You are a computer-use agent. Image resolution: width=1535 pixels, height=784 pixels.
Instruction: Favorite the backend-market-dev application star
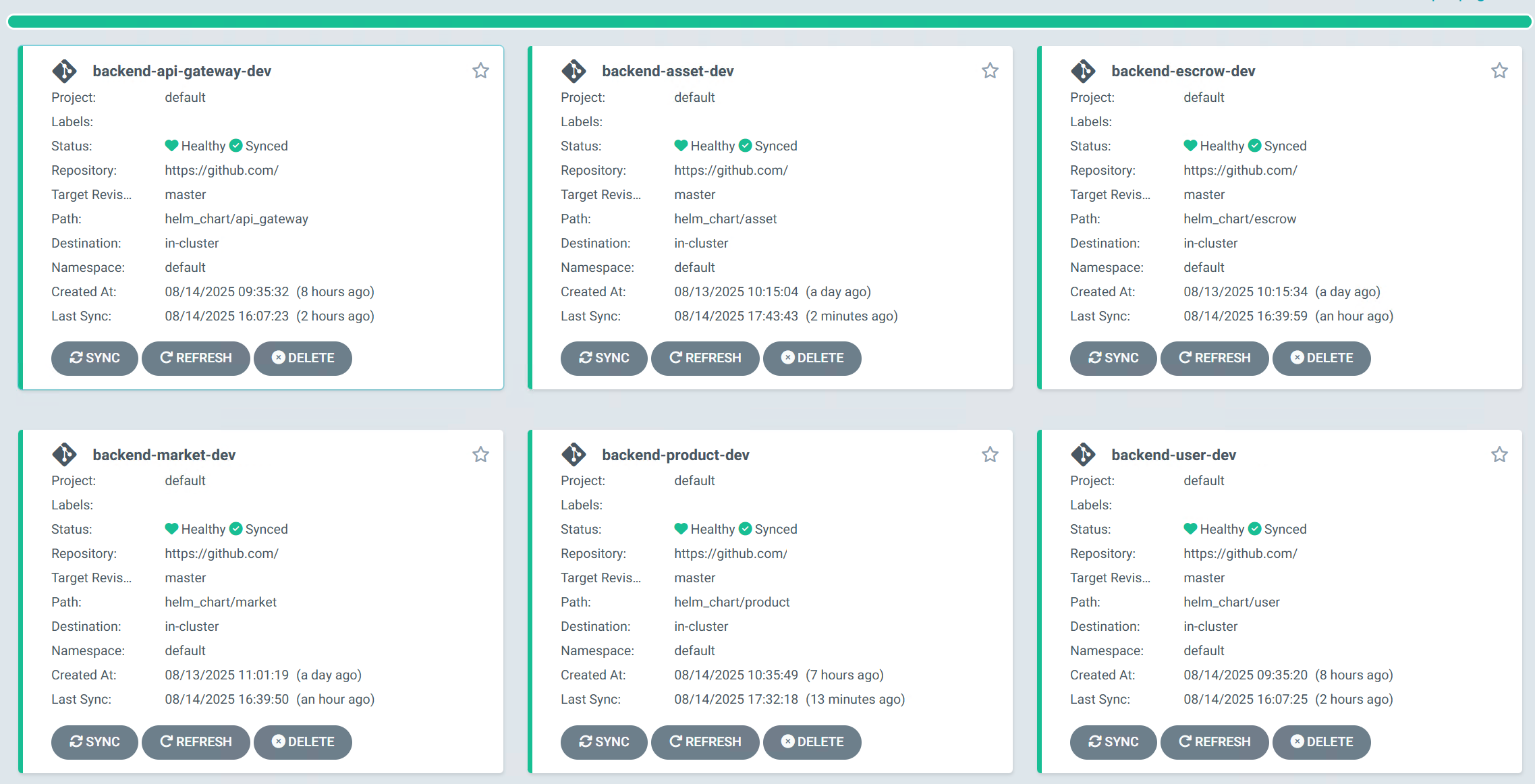coord(480,455)
